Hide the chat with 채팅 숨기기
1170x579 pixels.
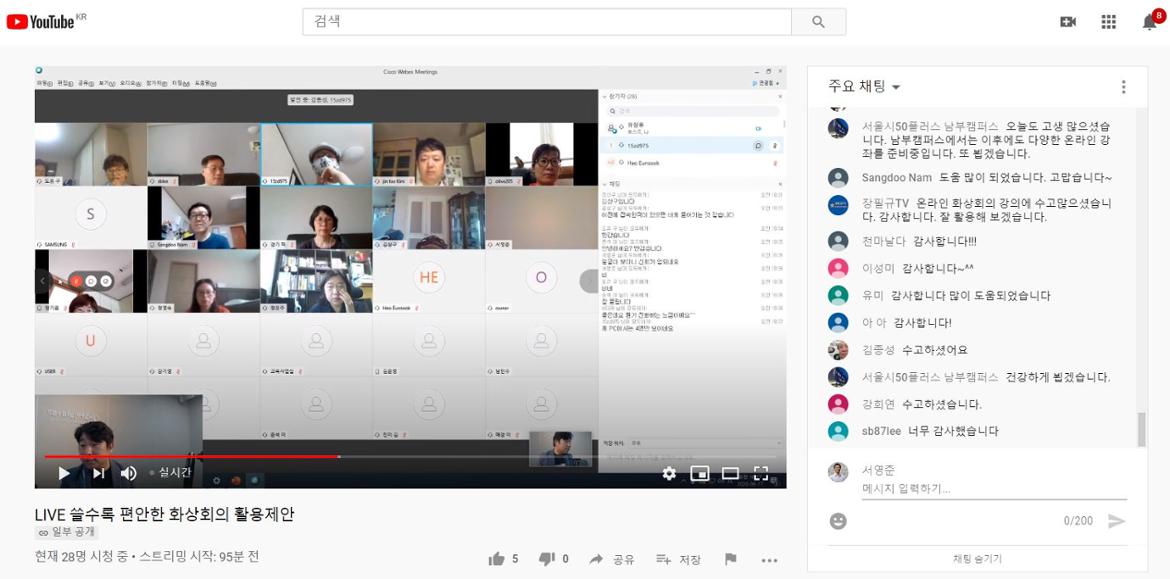click(977, 558)
